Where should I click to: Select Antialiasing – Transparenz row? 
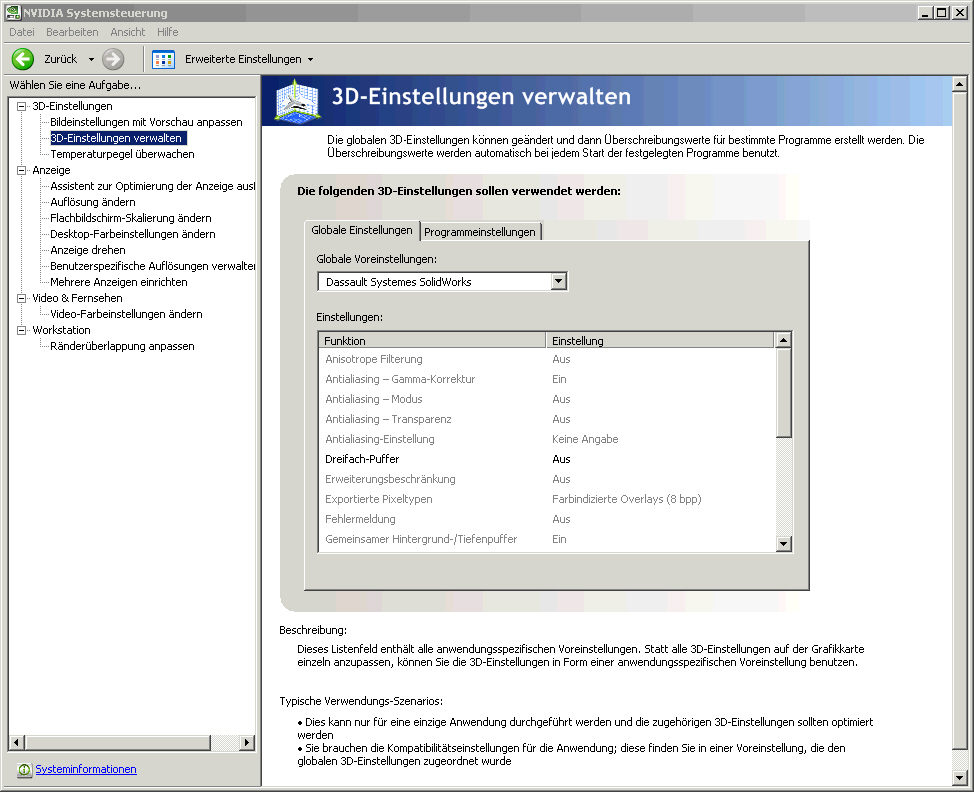tap(547, 419)
